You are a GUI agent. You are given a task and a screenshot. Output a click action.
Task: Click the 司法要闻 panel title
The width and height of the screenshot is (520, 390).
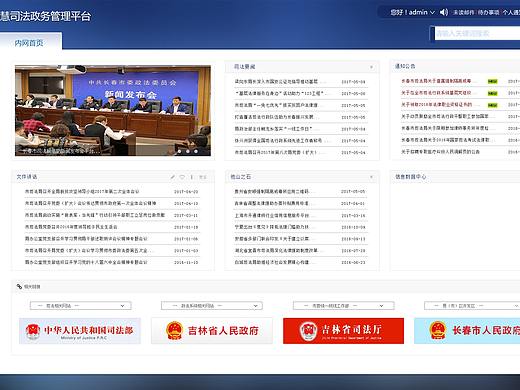244,67
